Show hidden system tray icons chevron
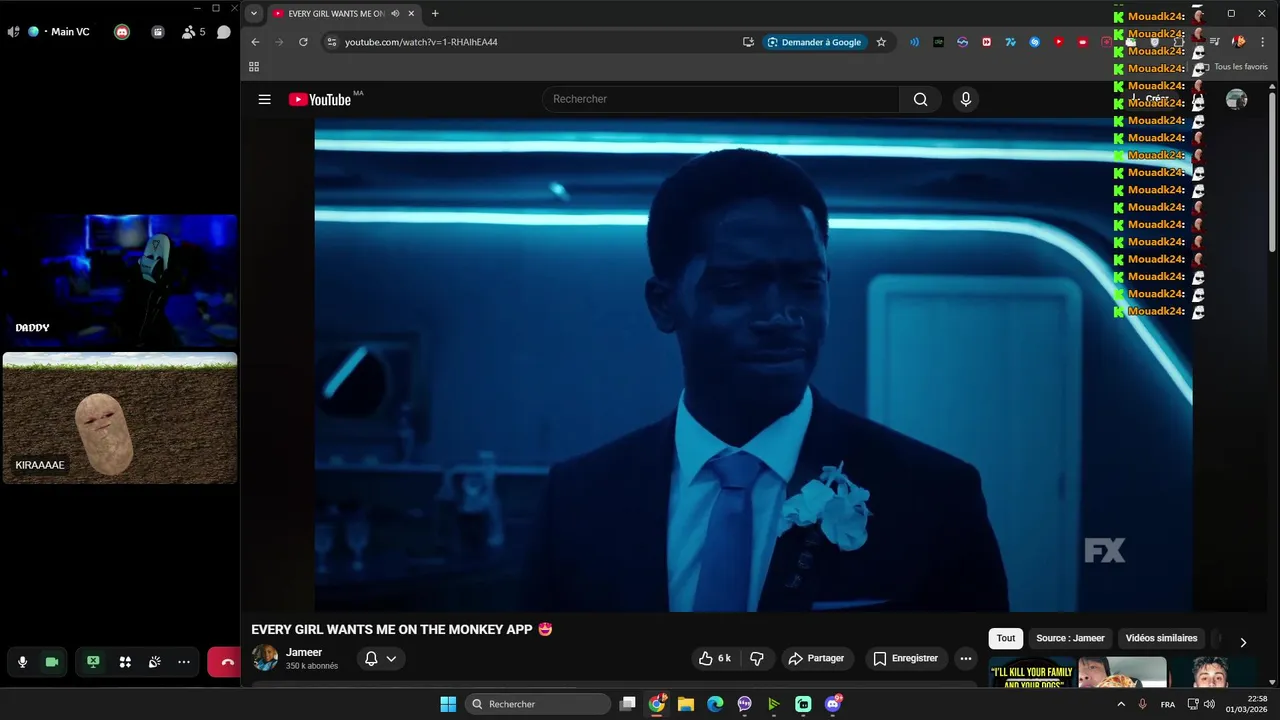Image resolution: width=1280 pixels, height=720 pixels. pos(1121,704)
